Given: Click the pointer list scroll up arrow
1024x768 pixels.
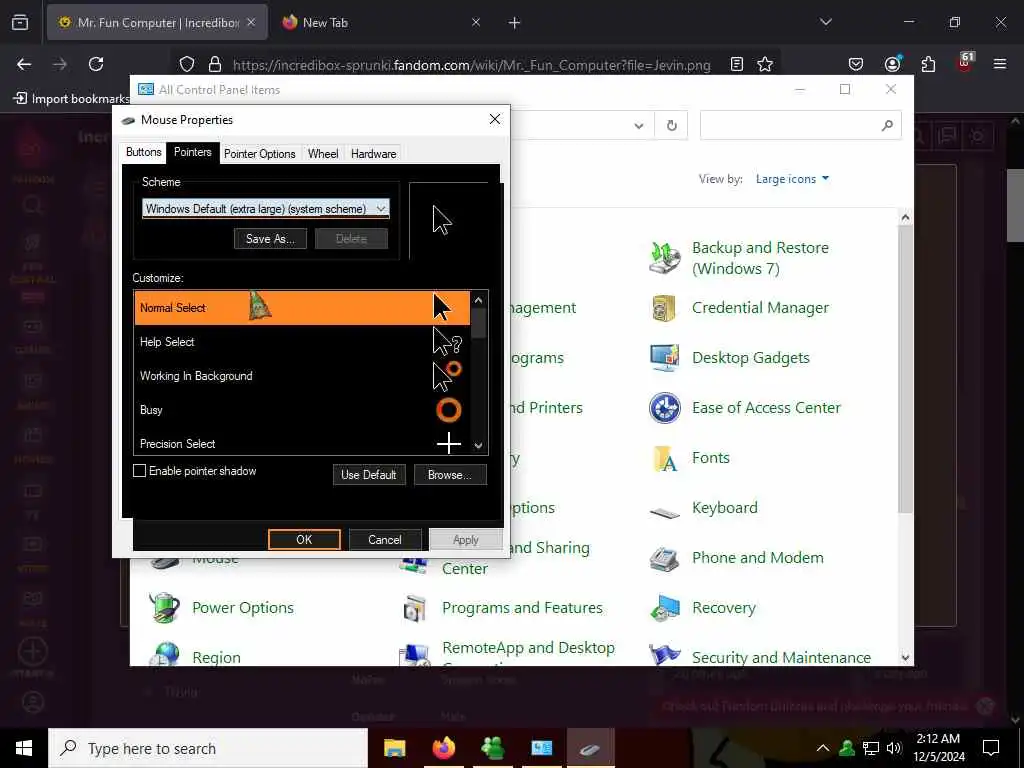Looking at the screenshot, I should point(478,300).
